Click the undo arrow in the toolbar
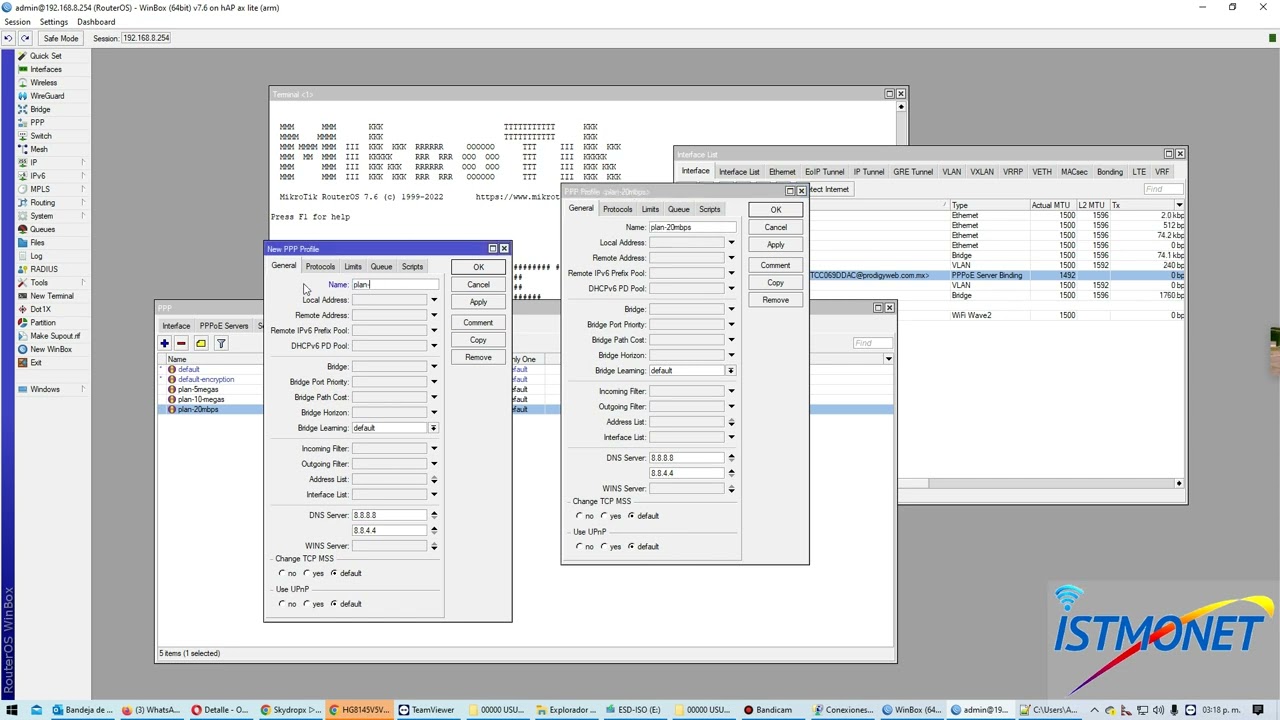 [x=9, y=38]
